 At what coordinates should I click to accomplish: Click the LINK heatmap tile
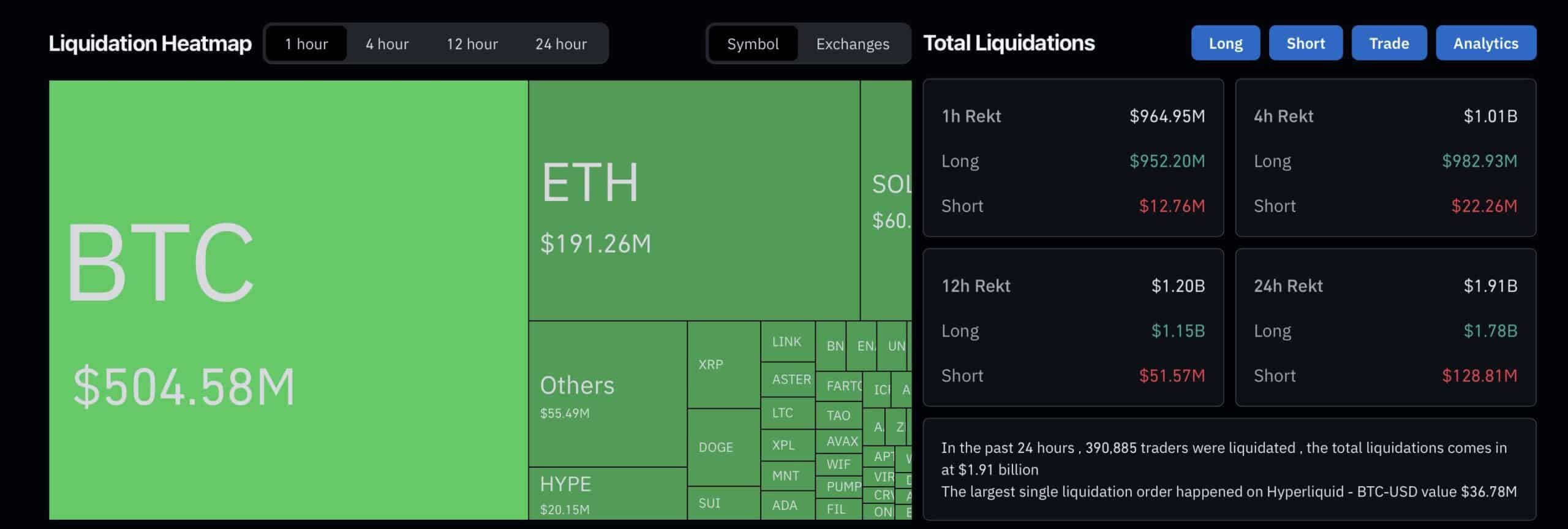pyautogui.click(x=787, y=341)
